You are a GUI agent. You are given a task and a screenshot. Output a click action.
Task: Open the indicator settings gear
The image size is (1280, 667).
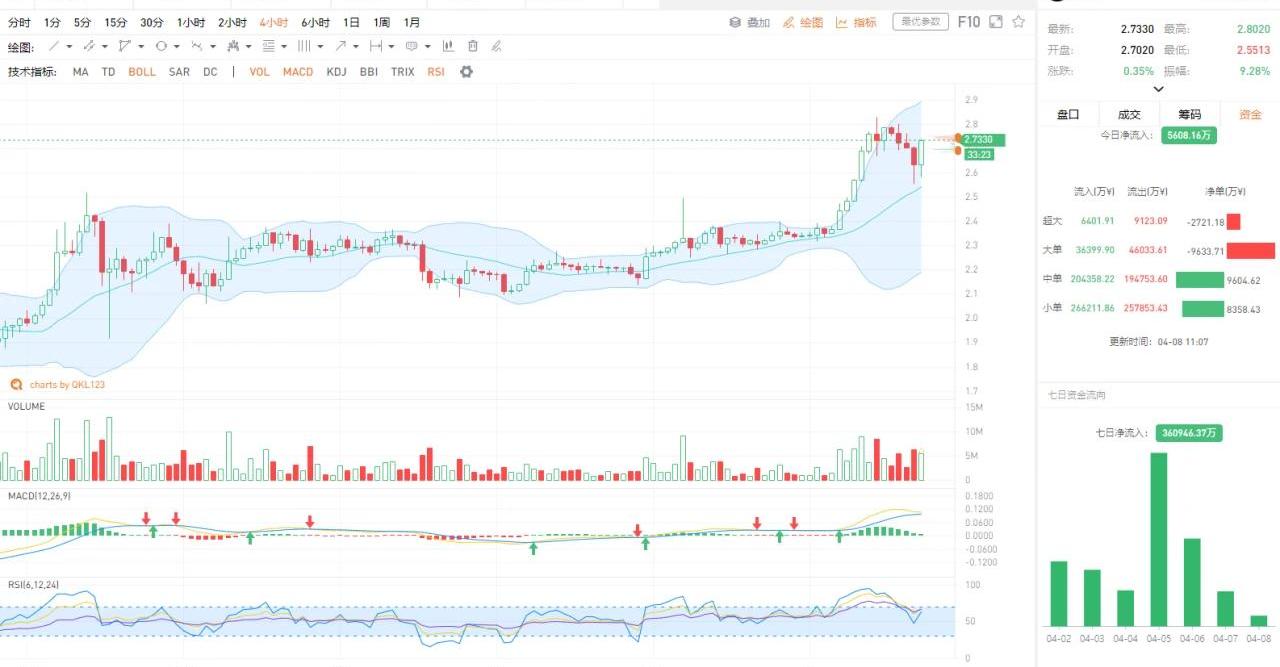click(x=466, y=72)
